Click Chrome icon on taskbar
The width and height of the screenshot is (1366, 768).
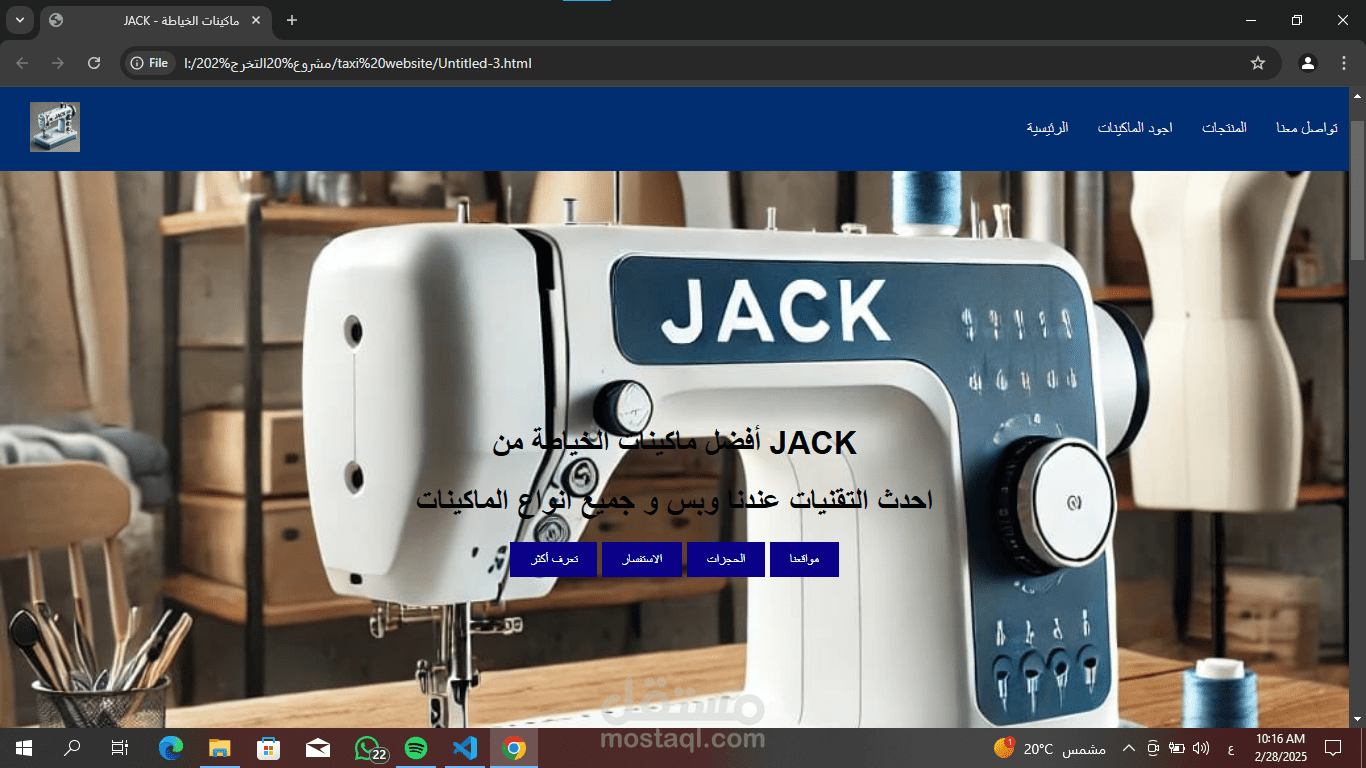click(513, 748)
